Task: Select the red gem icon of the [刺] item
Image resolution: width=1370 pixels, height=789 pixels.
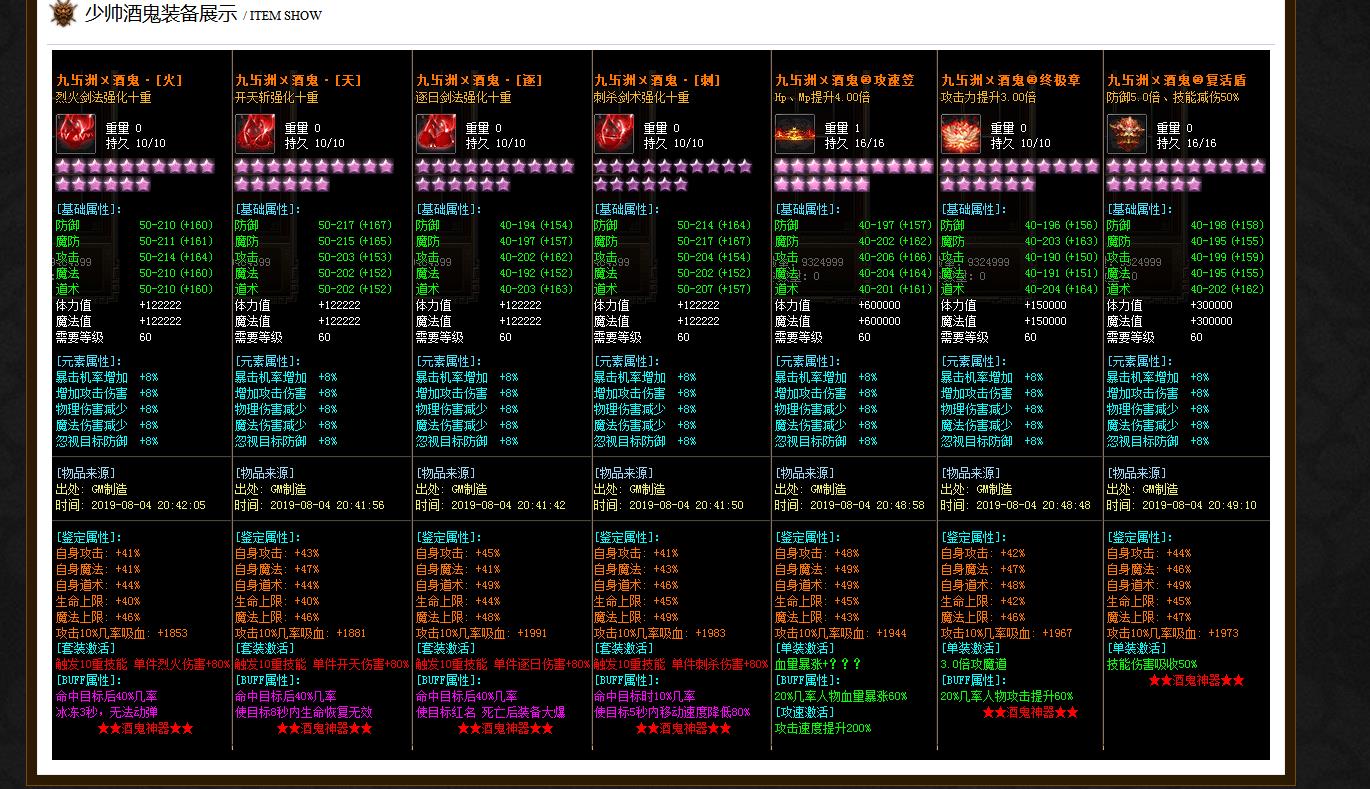Action: point(614,135)
